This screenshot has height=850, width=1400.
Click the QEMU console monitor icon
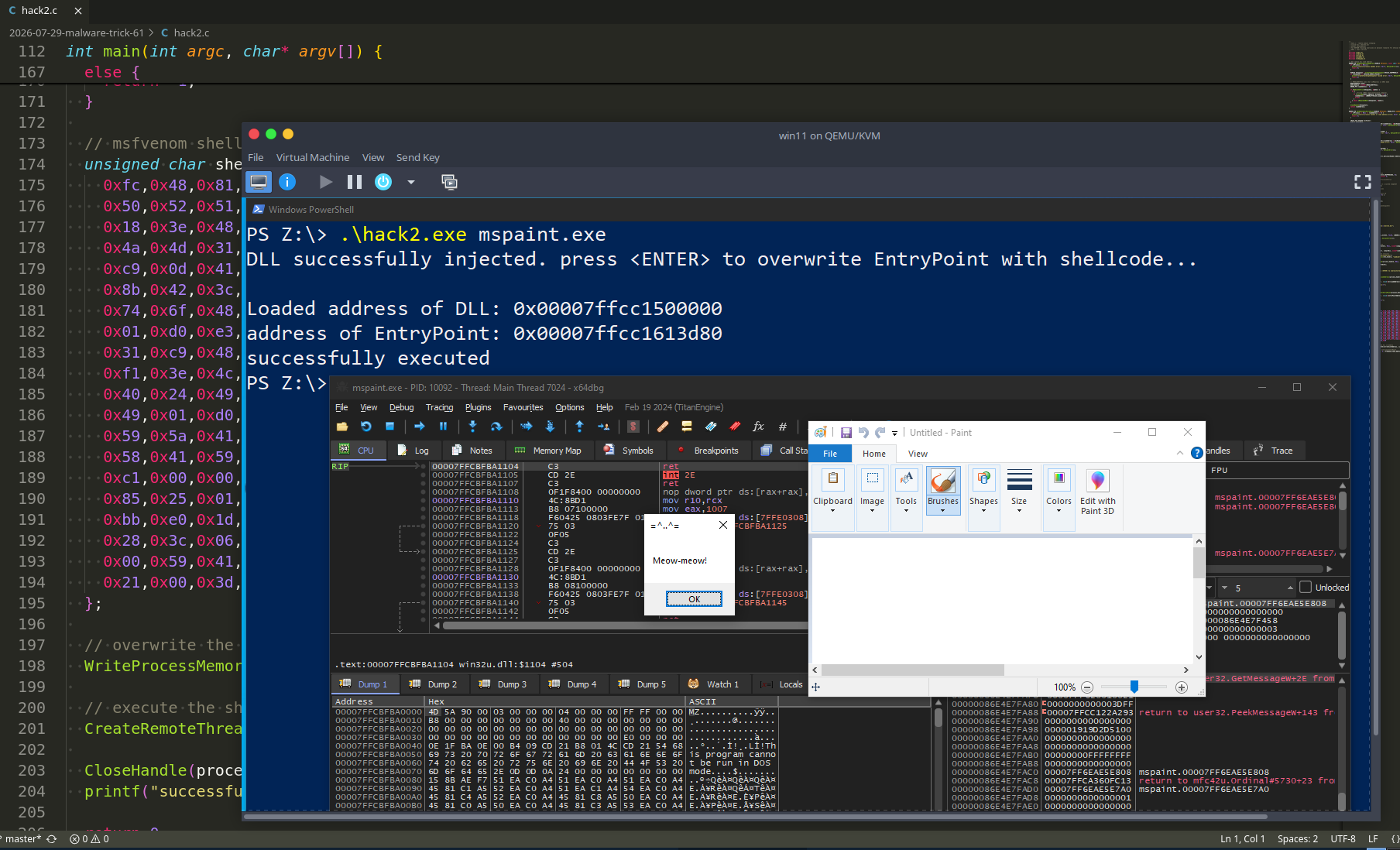click(259, 182)
